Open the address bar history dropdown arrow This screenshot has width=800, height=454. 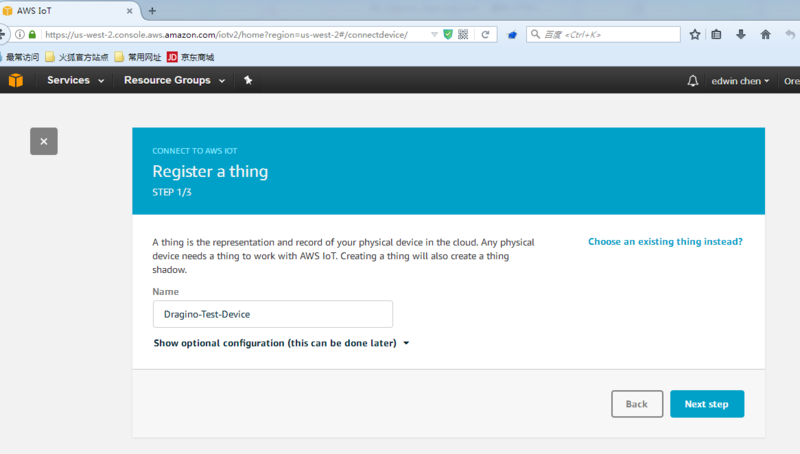click(434, 35)
